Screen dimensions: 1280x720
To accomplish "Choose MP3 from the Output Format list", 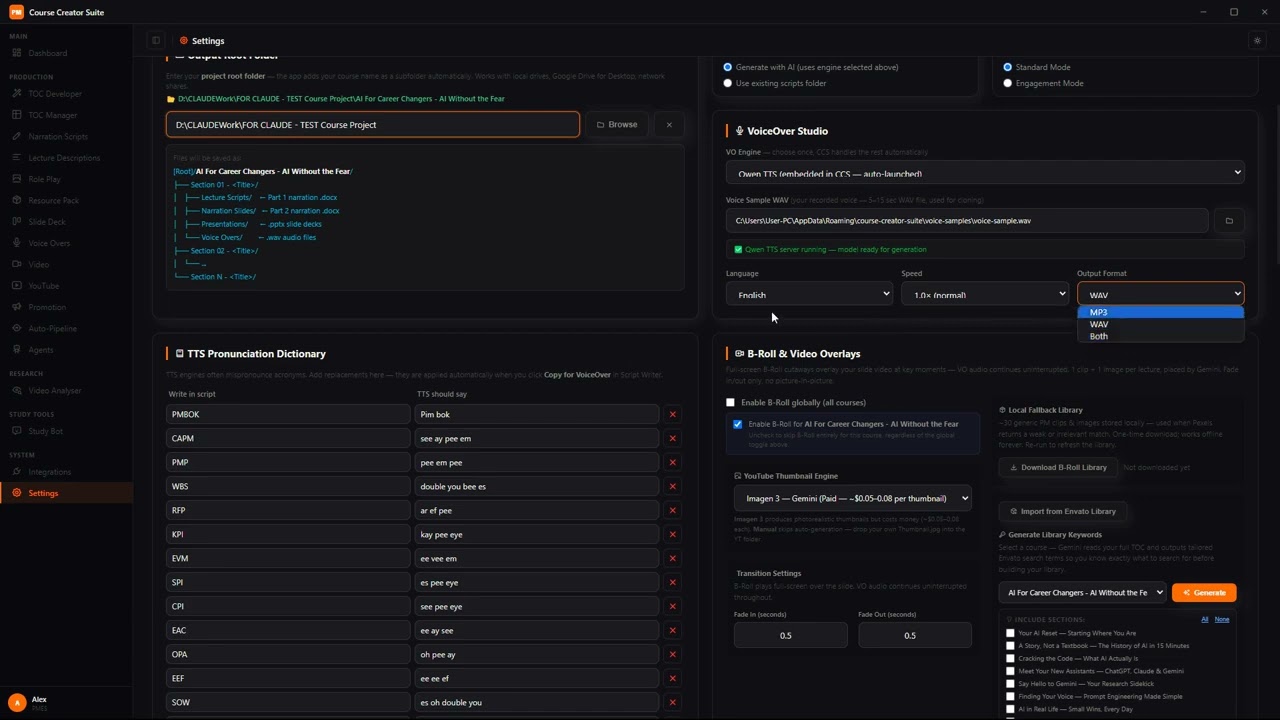I will tap(1161, 312).
